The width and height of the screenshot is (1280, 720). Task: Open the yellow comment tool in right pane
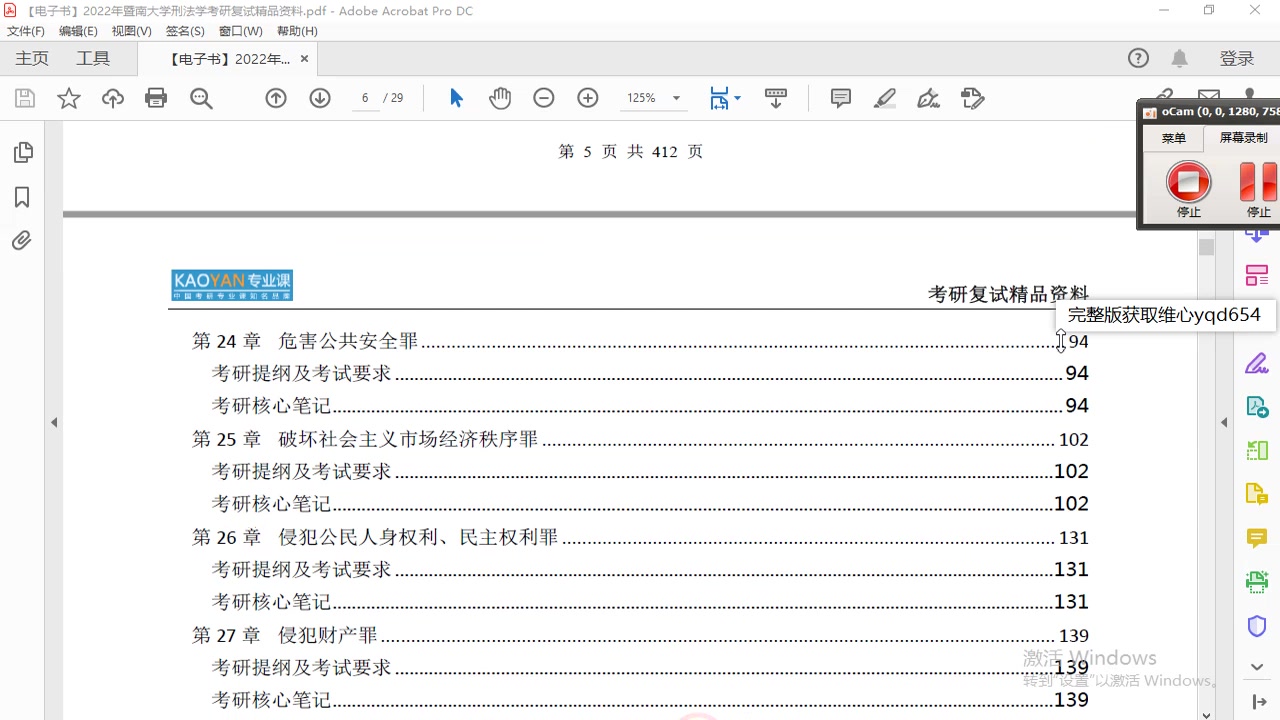(x=1257, y=538)
